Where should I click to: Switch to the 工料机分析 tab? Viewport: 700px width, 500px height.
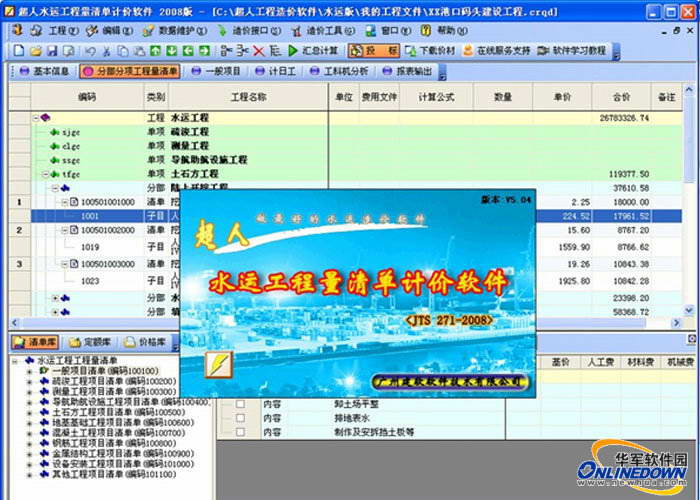[x=339, y=71]
